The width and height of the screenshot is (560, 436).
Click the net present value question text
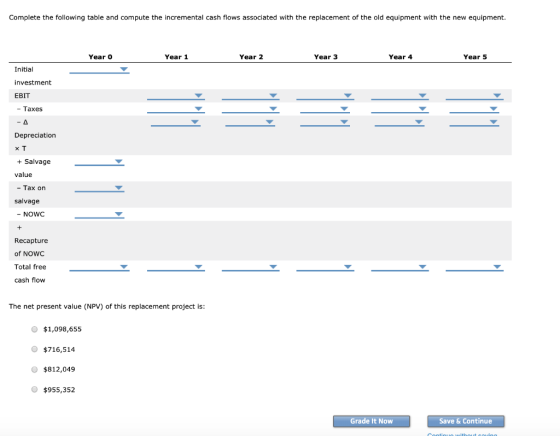(x=107, y=306)
